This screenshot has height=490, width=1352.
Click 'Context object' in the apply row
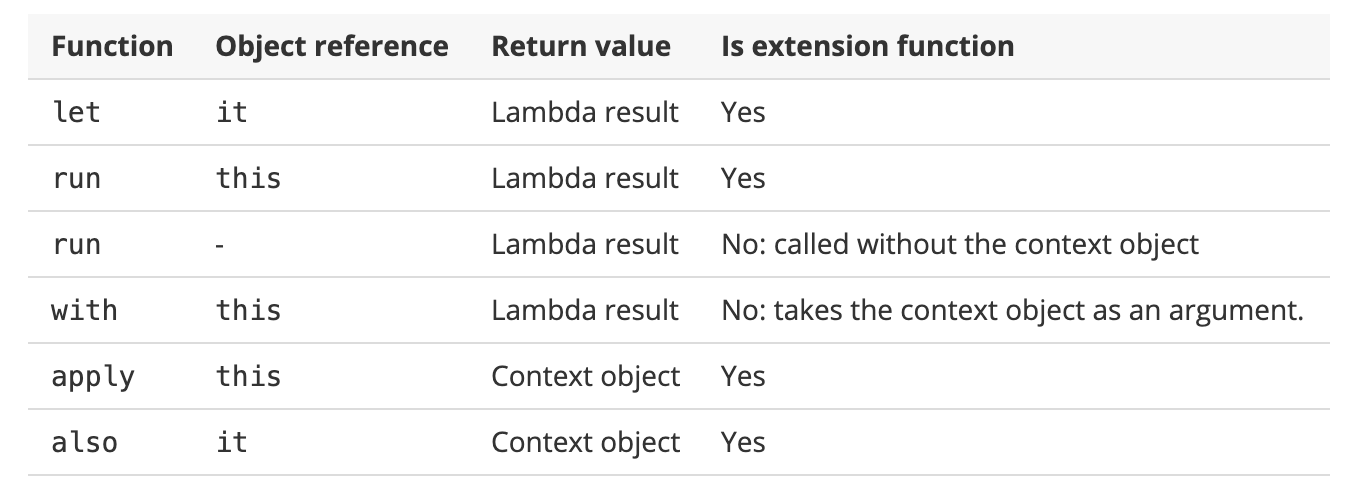click(586, 377)
